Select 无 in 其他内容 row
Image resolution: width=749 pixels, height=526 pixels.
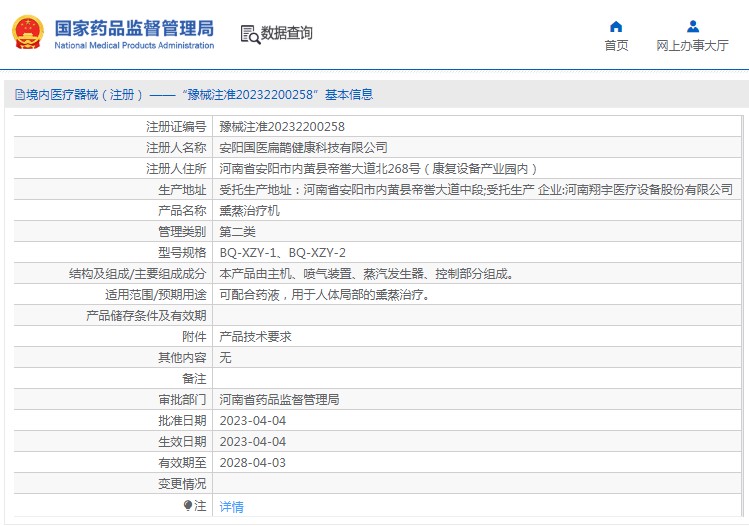(x=225, y=358)
